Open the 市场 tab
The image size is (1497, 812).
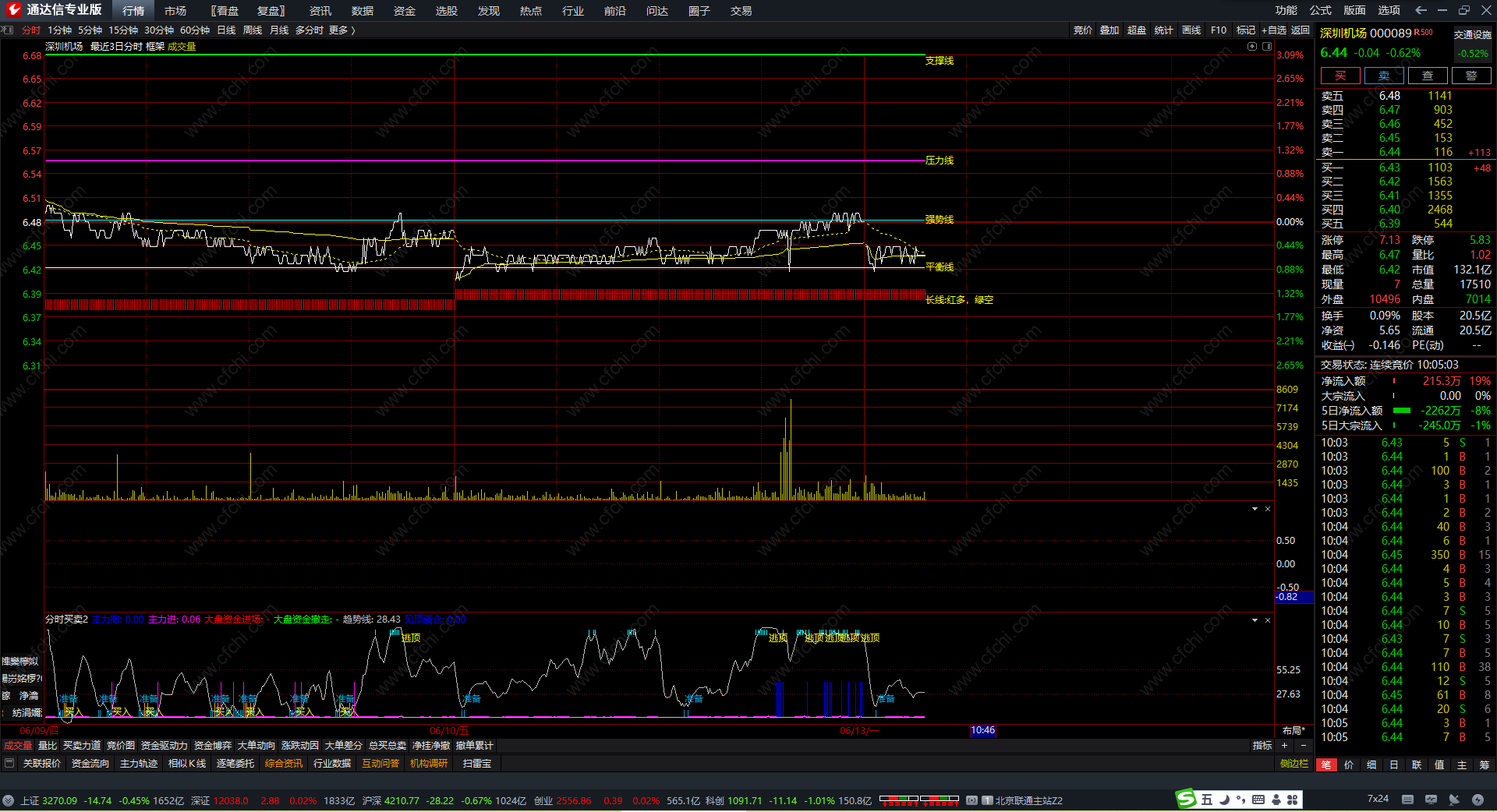click(175, 10)
